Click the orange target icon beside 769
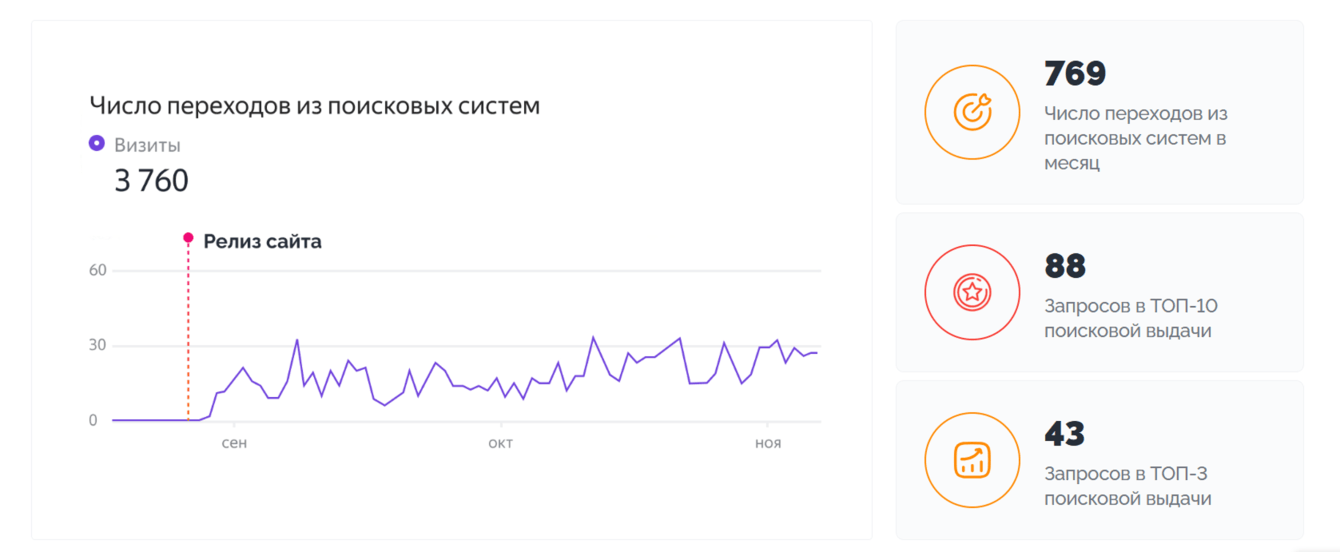 pos(972,112)
